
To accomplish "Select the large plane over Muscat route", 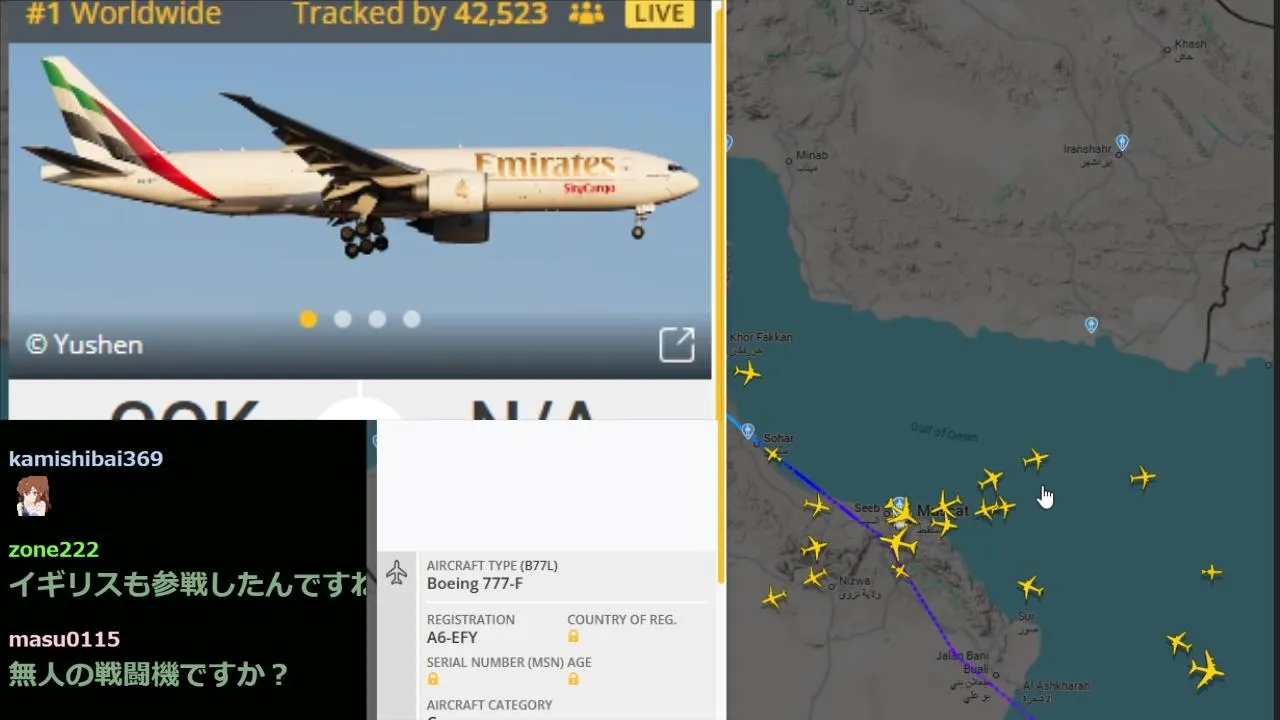I will tap(898, 543).
